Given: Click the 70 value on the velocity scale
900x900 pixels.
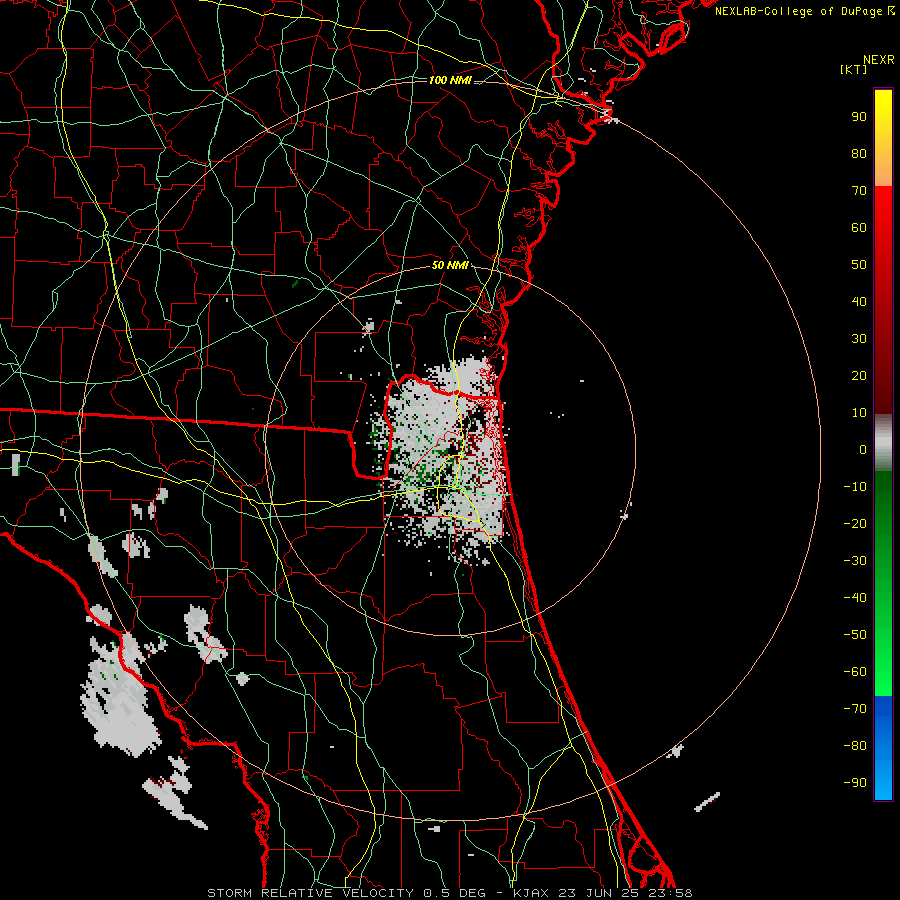Looking at the screenshot, I should [859, 191].
